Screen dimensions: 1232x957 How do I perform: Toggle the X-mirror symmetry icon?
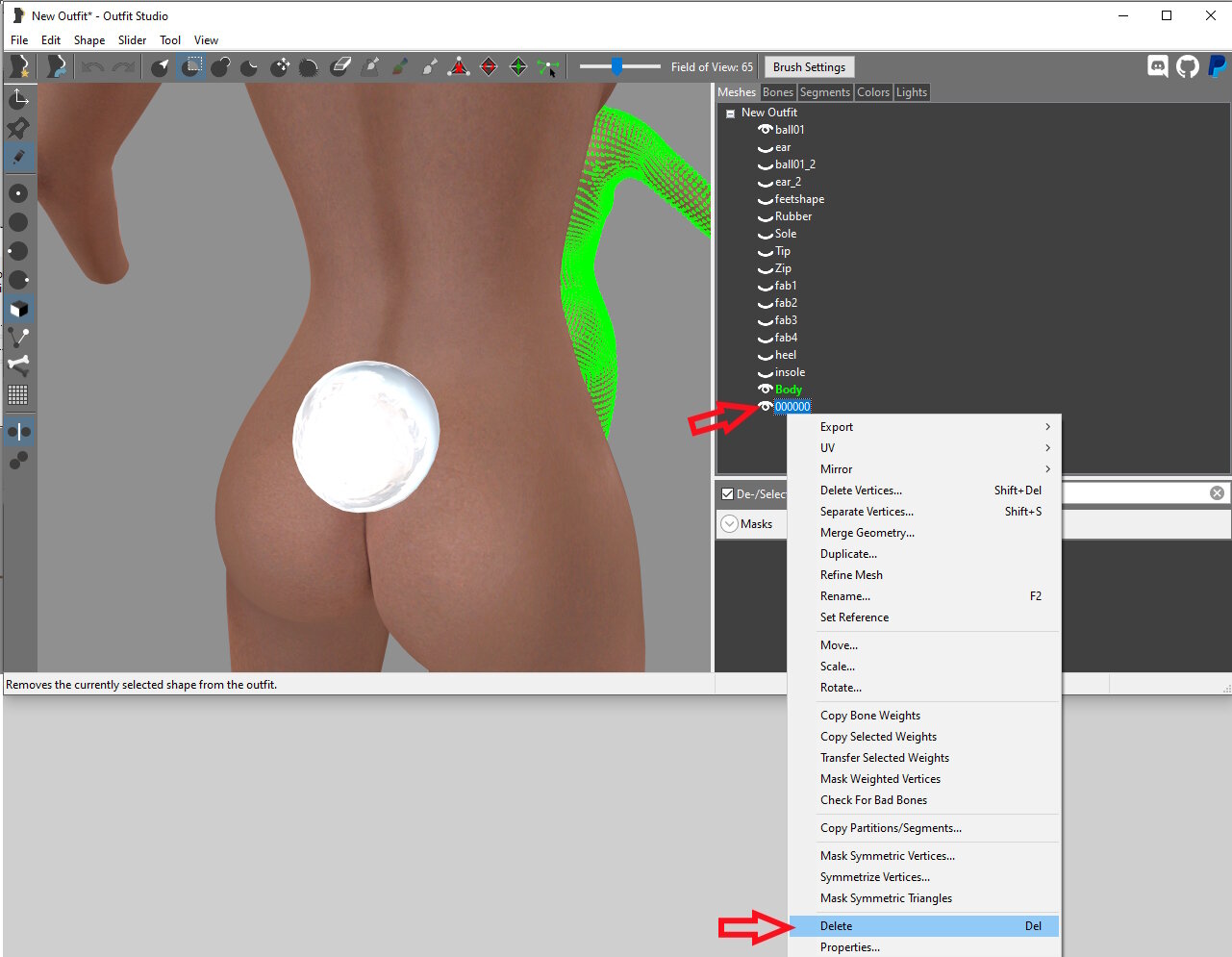[18, 432]
